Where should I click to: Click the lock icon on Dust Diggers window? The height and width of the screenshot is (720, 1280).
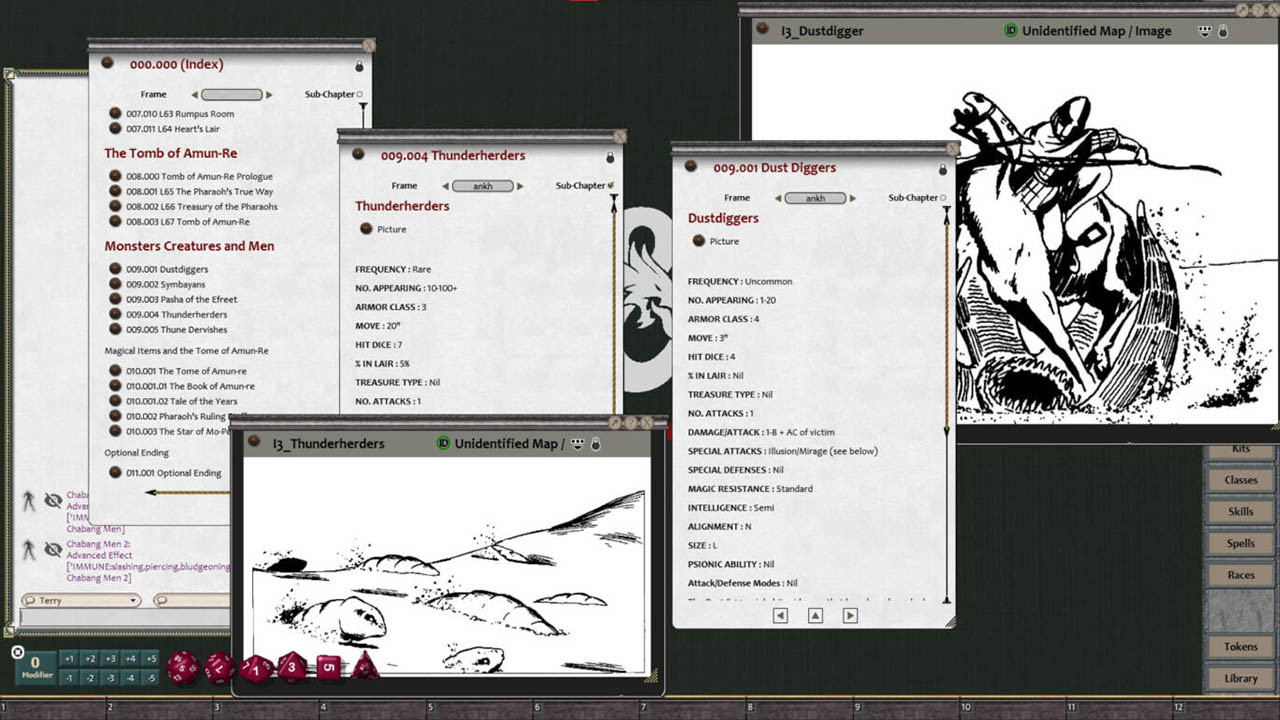point(941,168)
